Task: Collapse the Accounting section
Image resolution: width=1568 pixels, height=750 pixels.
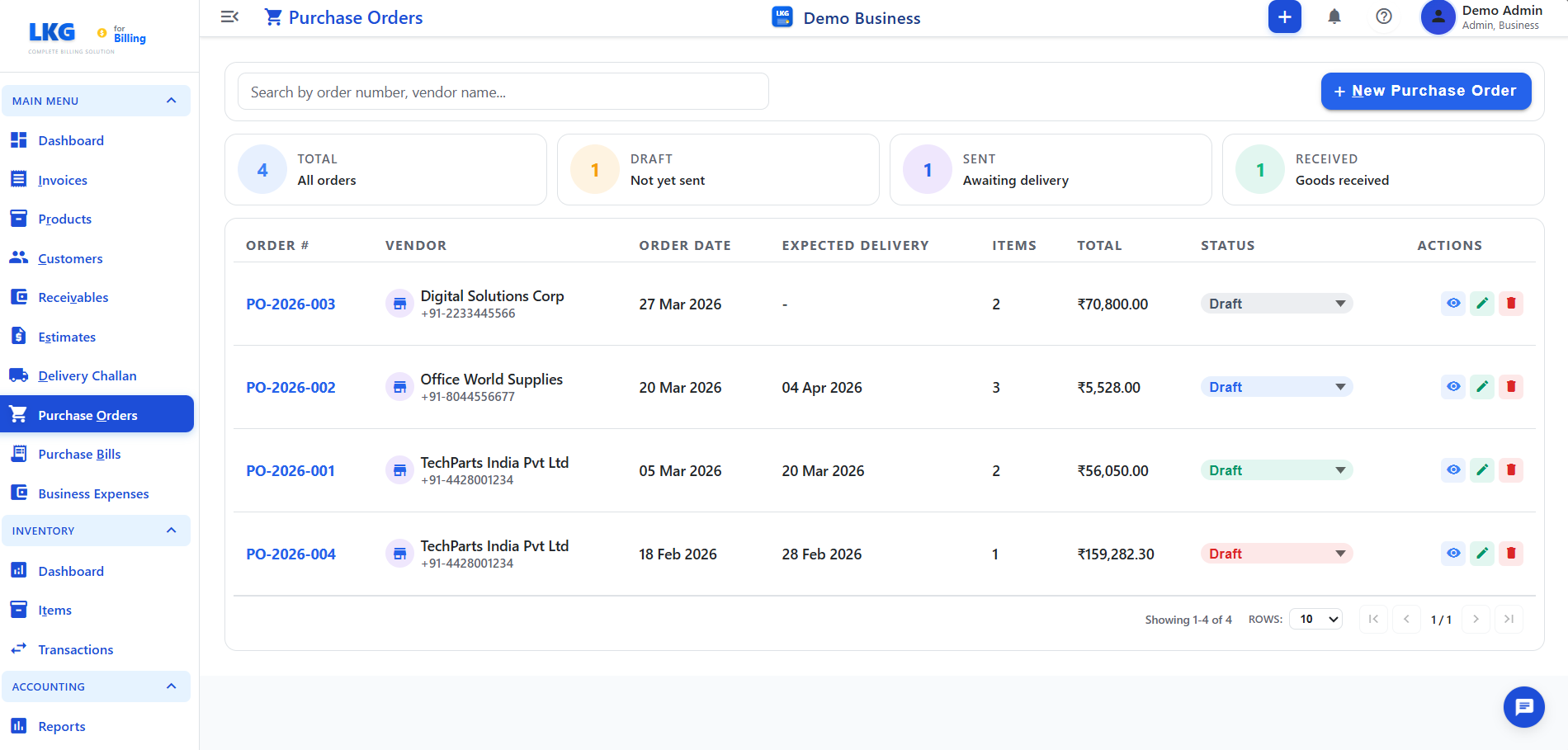Action: click(x=96, y=686)
